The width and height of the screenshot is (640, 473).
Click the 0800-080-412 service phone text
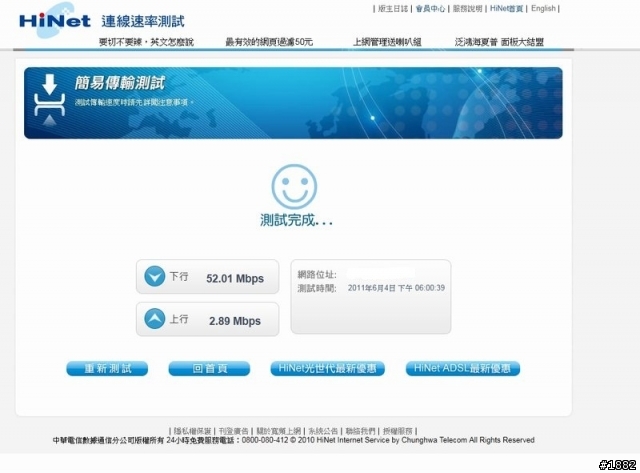pyautogui.click(x=265, y=440)
